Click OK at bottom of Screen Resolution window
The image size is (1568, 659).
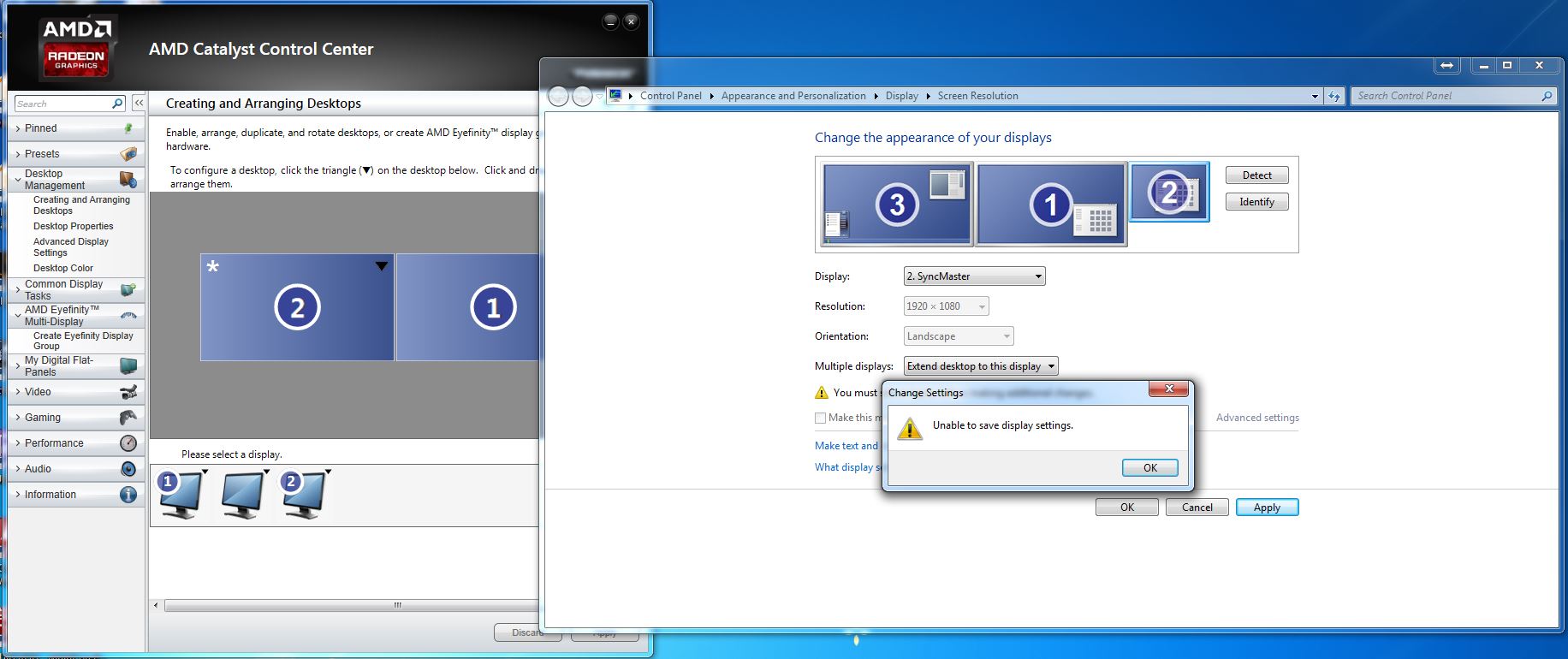pyautogui.click(x=1126, y=508)
